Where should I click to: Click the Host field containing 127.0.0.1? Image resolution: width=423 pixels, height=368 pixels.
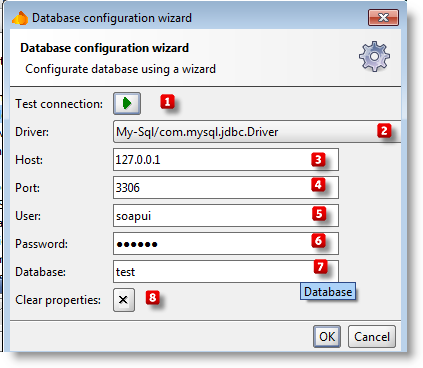tap(226, 160)
